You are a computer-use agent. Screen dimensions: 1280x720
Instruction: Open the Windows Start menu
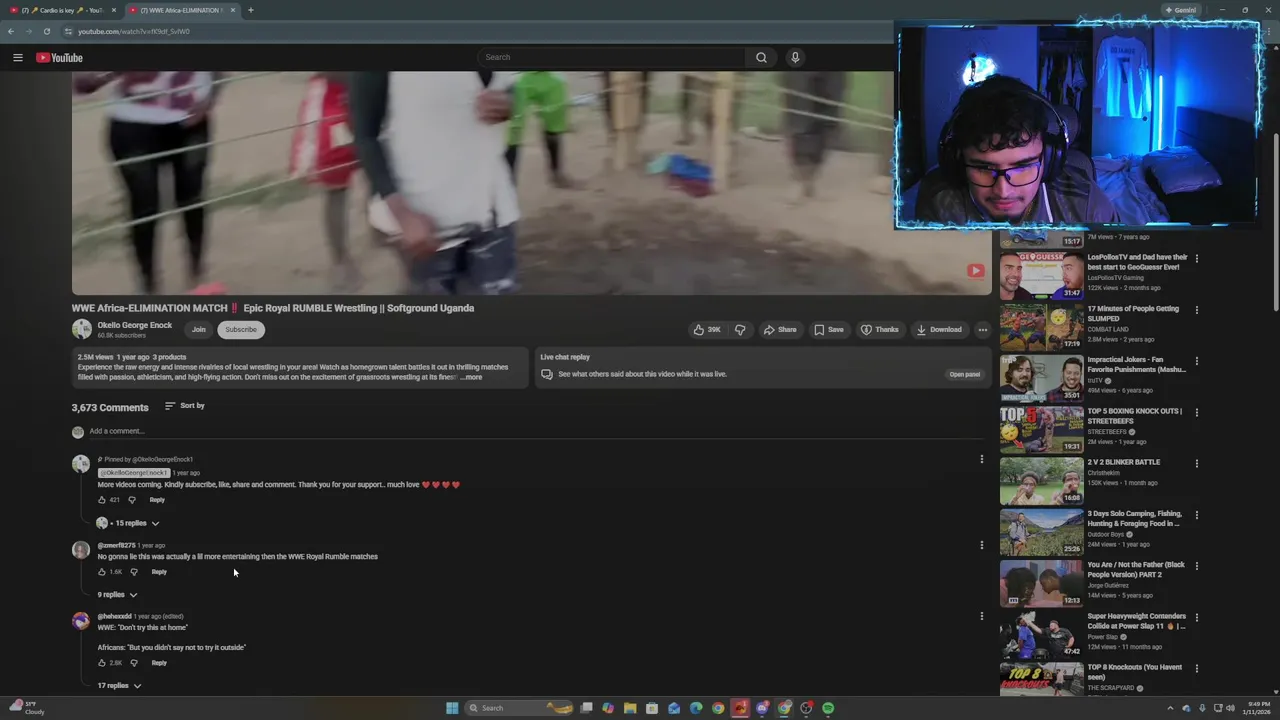tap(452, 708)
